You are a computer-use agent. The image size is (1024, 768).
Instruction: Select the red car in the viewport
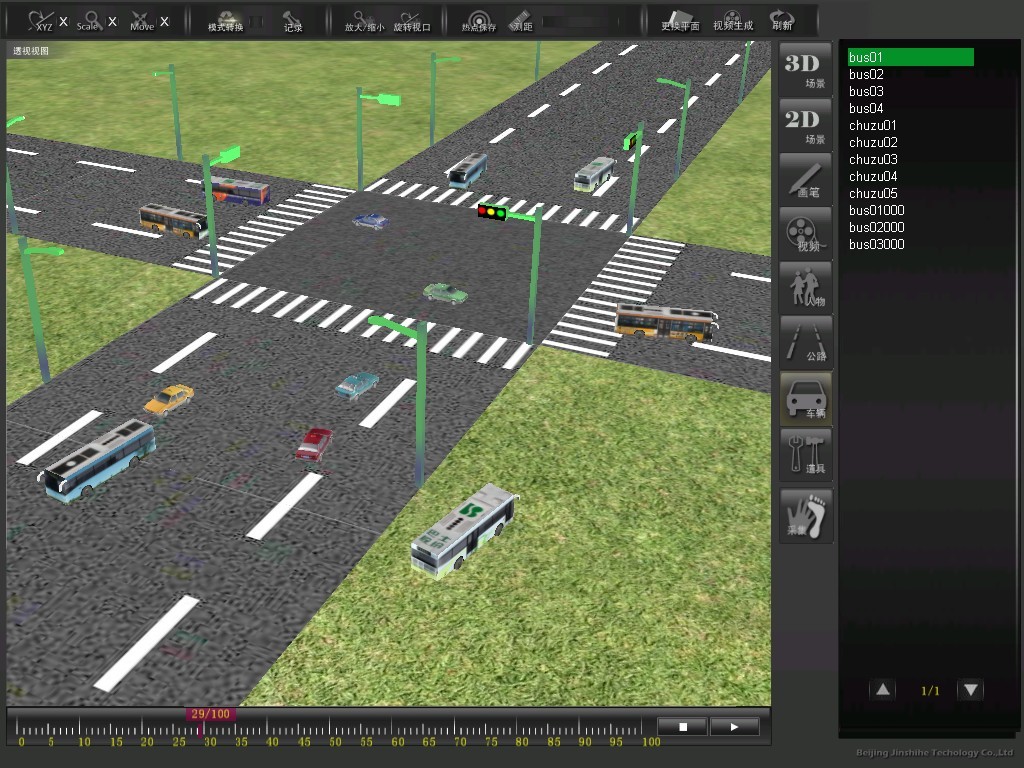point(314,445)
